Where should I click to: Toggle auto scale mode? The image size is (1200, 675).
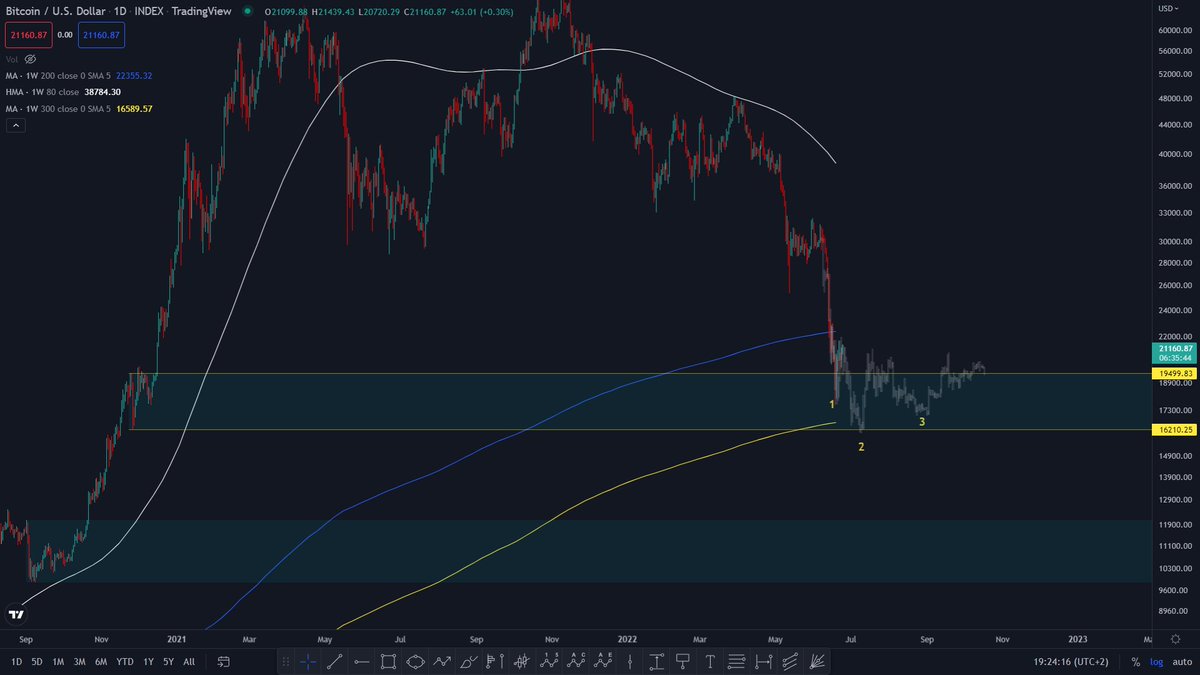[x=1180, y=661]
